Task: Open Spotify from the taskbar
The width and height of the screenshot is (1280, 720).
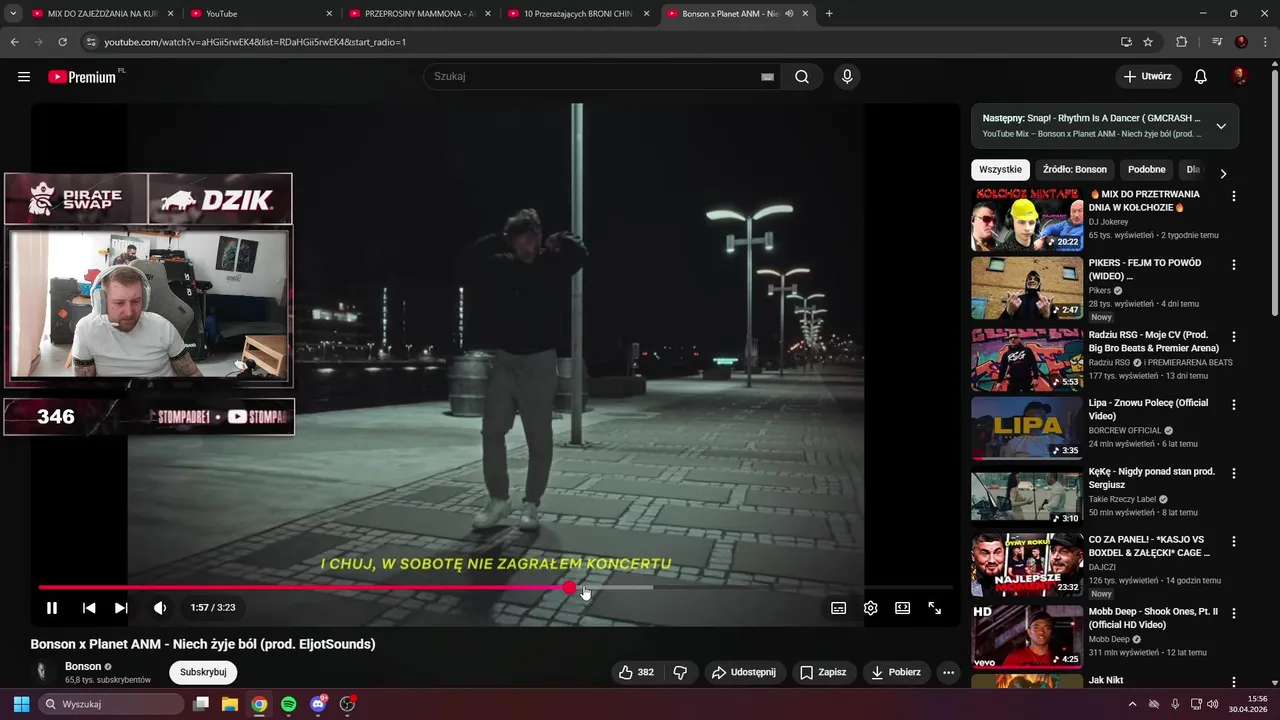Action: tap(288, 704)
